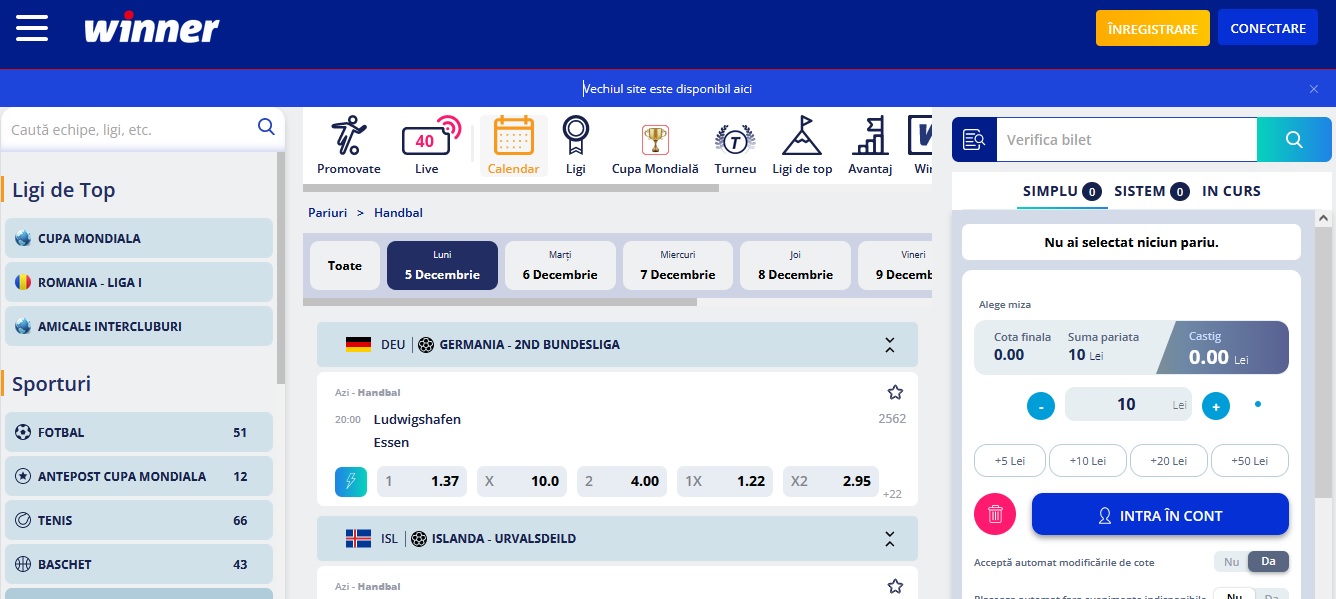Viewport: 1336px width, 599px height.
Task: Decrease the stake with the minus button
Action: tap(1041, 406)
